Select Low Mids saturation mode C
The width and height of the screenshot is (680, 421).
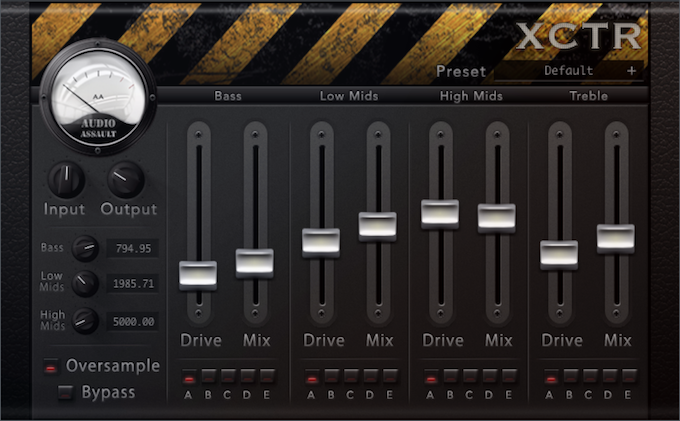click(351, 376)
